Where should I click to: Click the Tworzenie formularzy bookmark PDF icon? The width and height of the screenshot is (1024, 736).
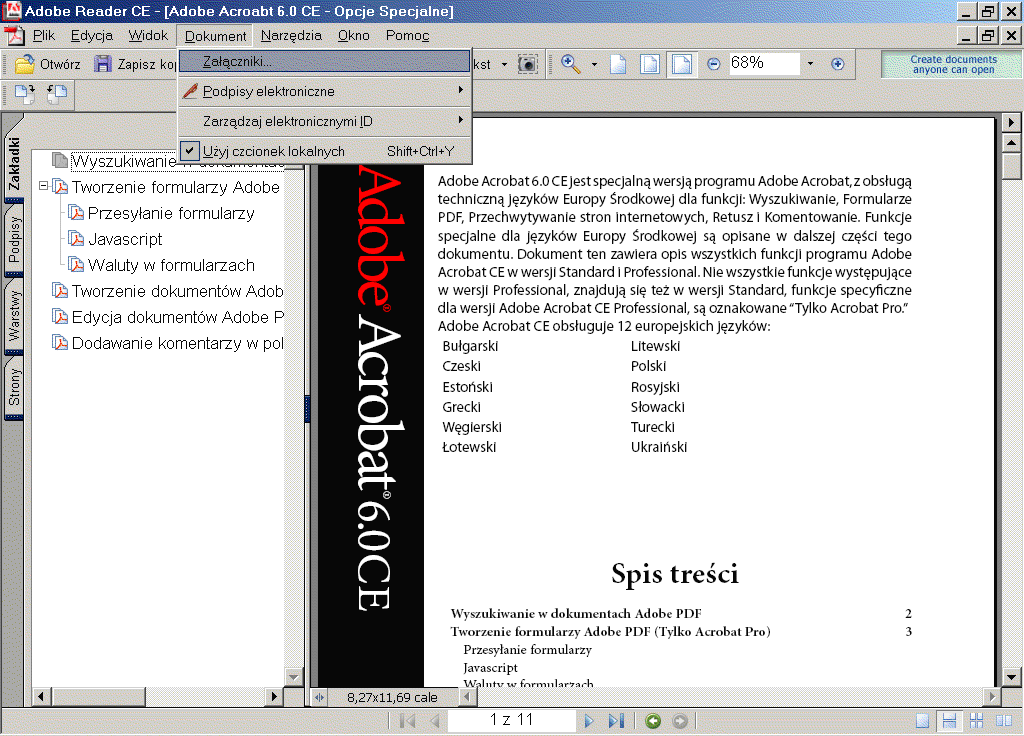tap(60, 187)
